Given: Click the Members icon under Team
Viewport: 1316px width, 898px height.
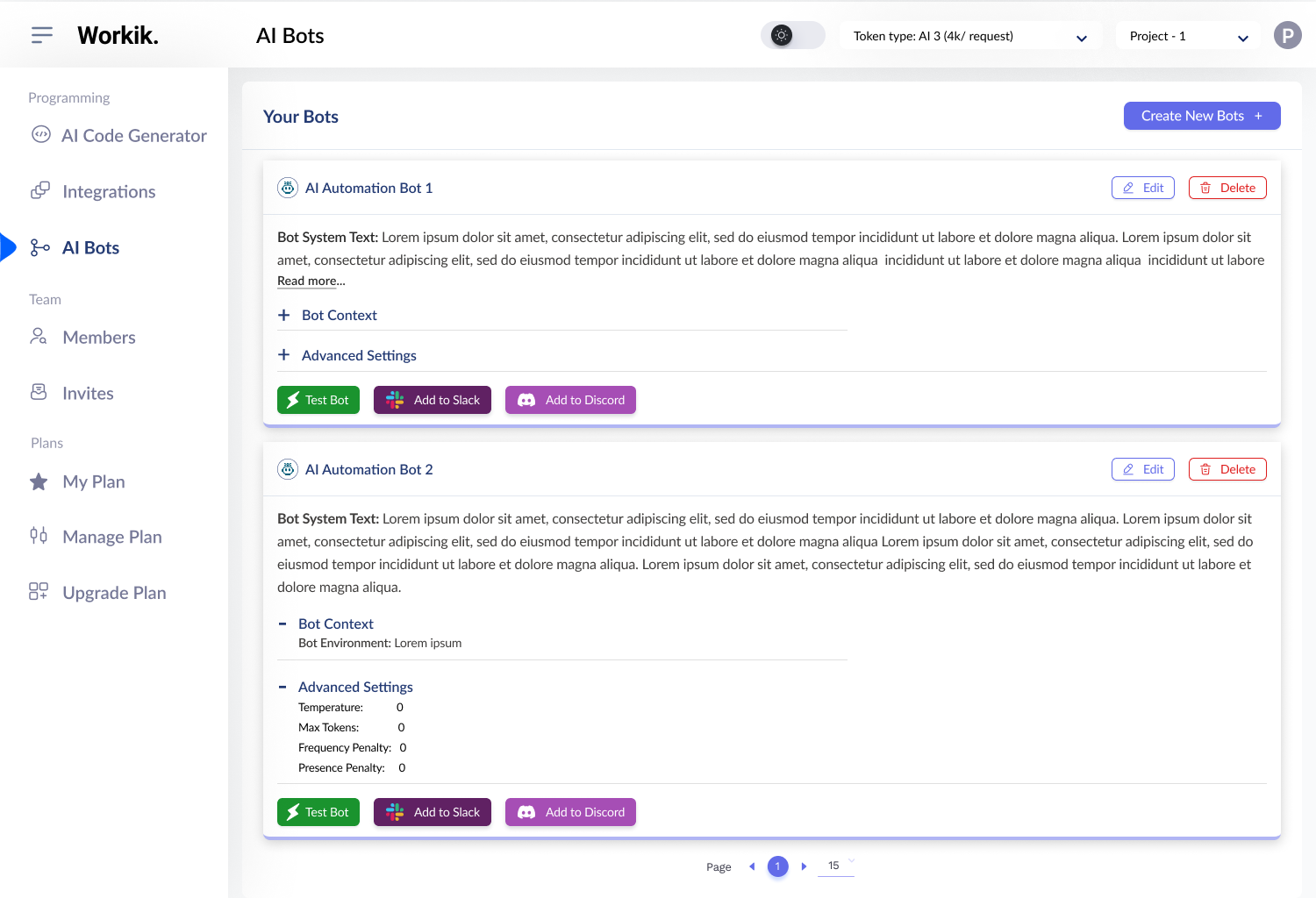Looking at the screenshot, I should 38,337.
